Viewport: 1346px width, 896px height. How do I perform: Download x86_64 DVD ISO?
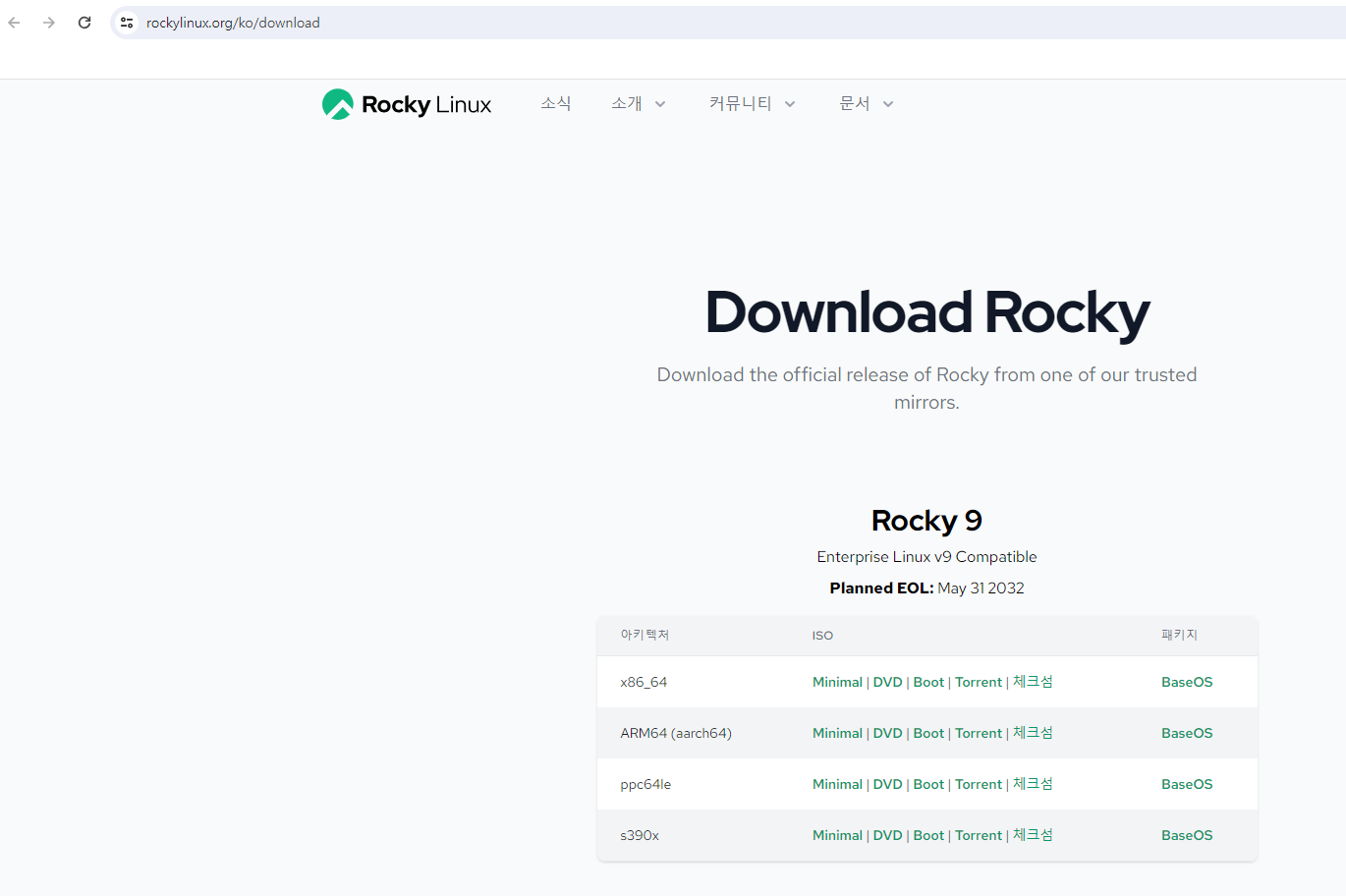888,682
